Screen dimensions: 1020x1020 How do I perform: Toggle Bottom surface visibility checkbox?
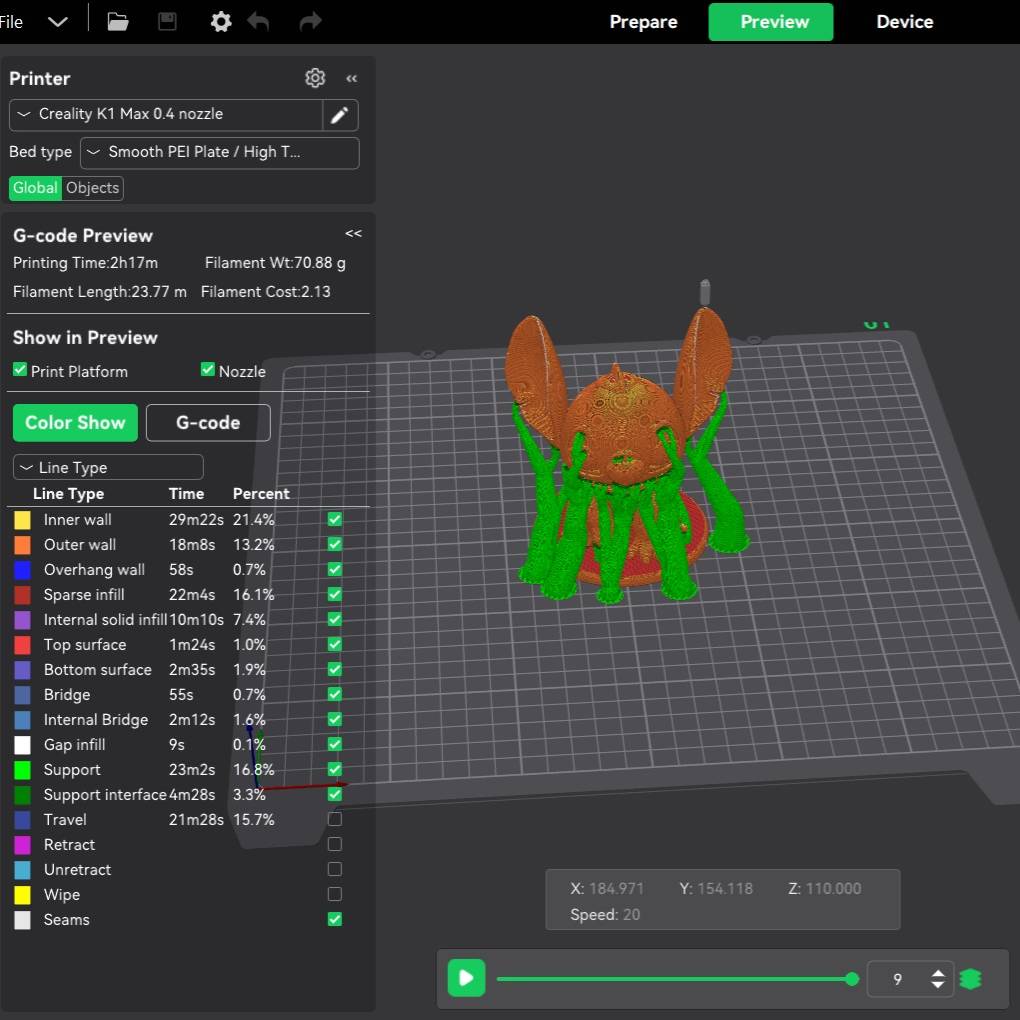pyautogui.click(x=335, y=669)
